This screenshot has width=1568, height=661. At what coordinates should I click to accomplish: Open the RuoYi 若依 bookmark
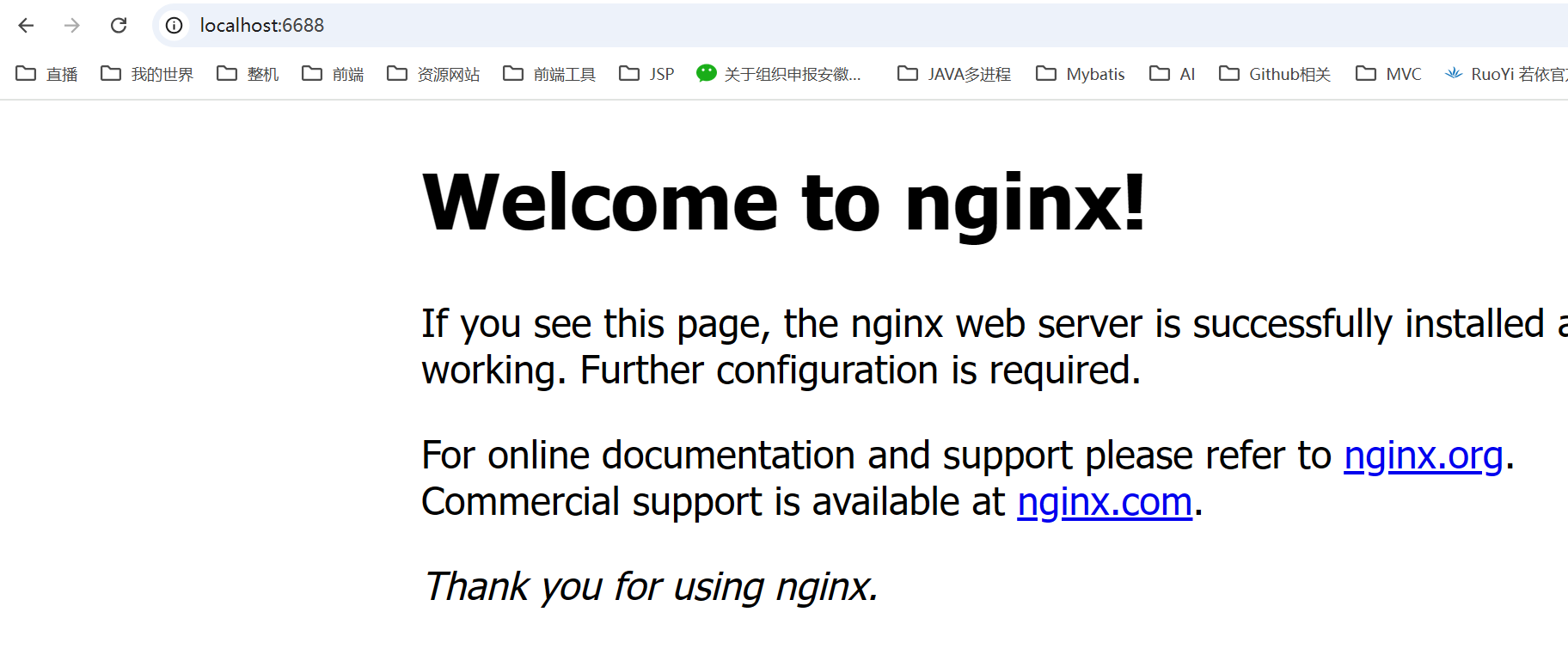[x=1506, y=74]
